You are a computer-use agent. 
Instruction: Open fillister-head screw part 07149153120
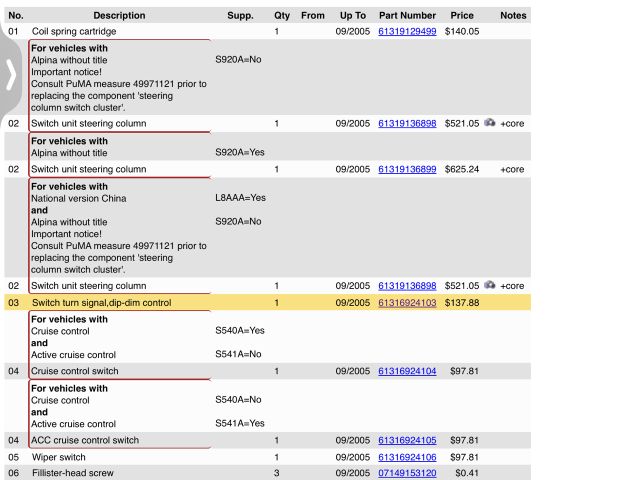(x=407, y=473)
